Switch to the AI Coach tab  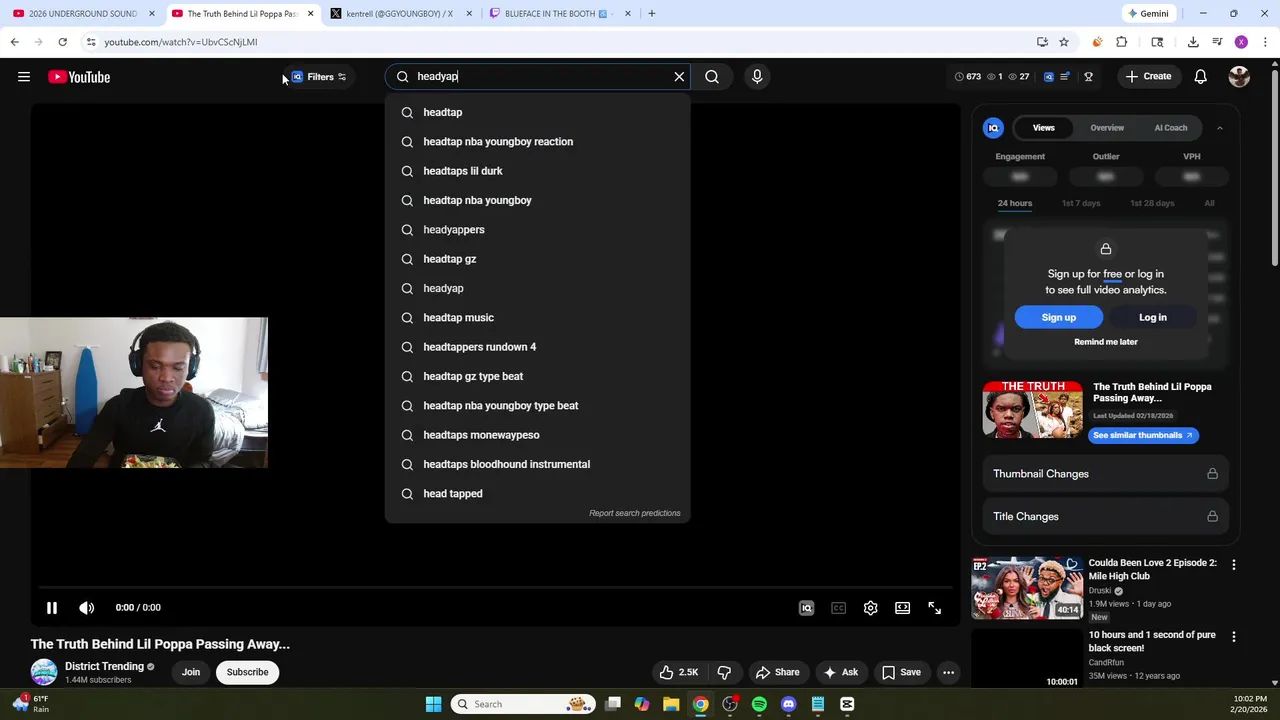[1171, 128]
